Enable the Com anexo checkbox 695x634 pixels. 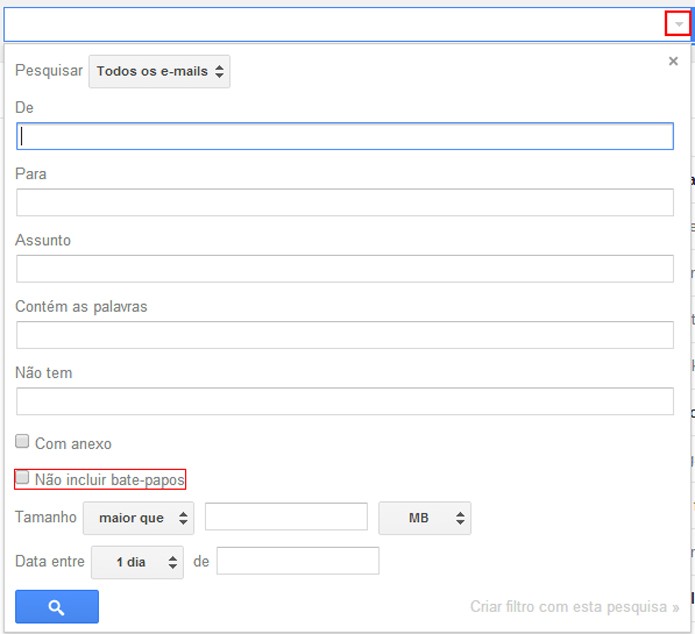coord(22,442)
